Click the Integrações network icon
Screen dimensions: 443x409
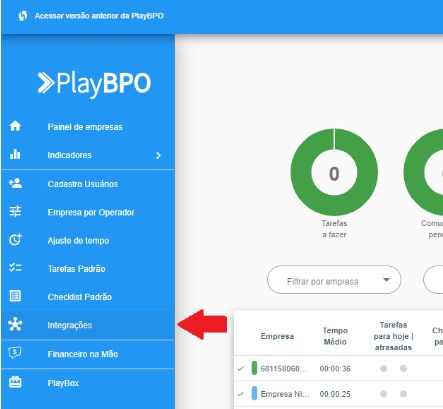(x=15, y=324)
